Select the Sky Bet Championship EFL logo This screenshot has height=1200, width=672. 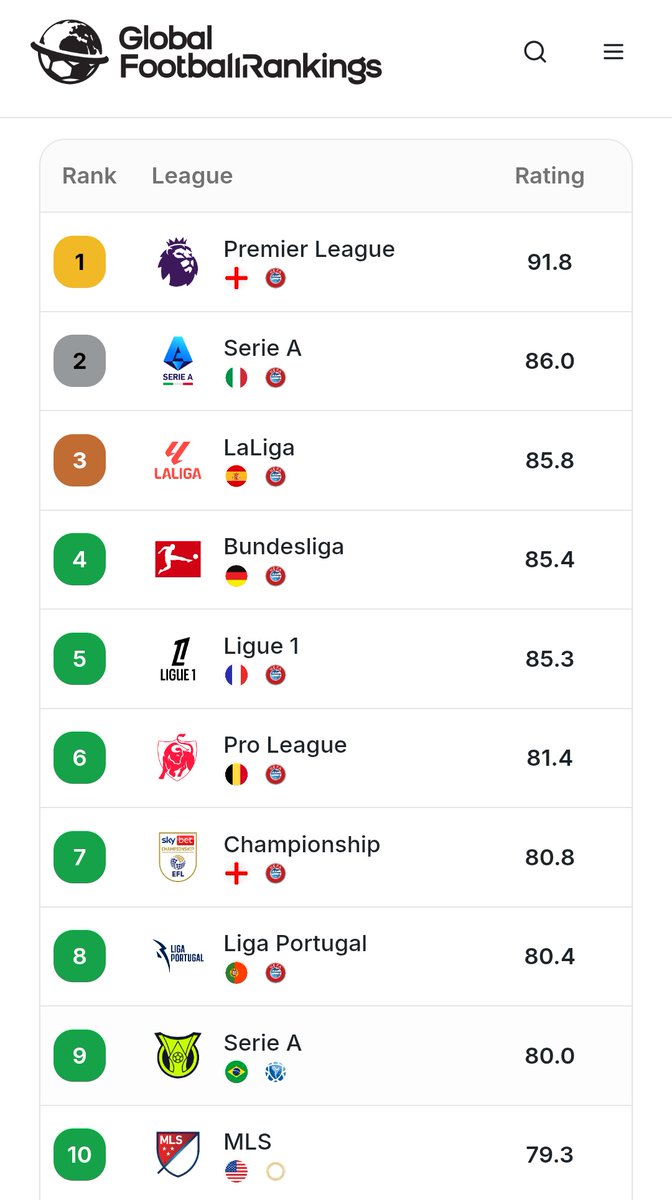(178, 857)
